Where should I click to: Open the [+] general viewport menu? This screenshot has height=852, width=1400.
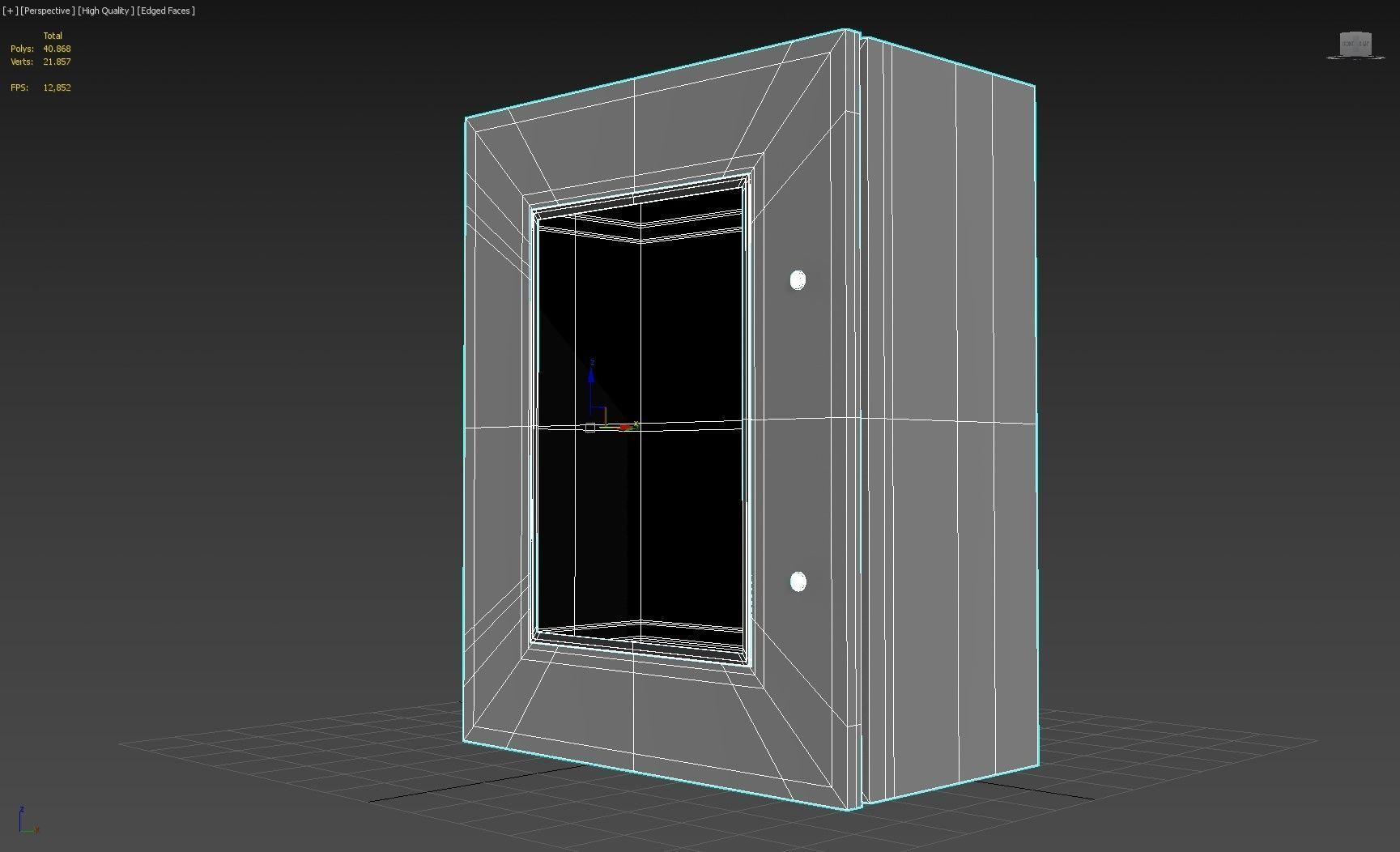coord(10,11)
